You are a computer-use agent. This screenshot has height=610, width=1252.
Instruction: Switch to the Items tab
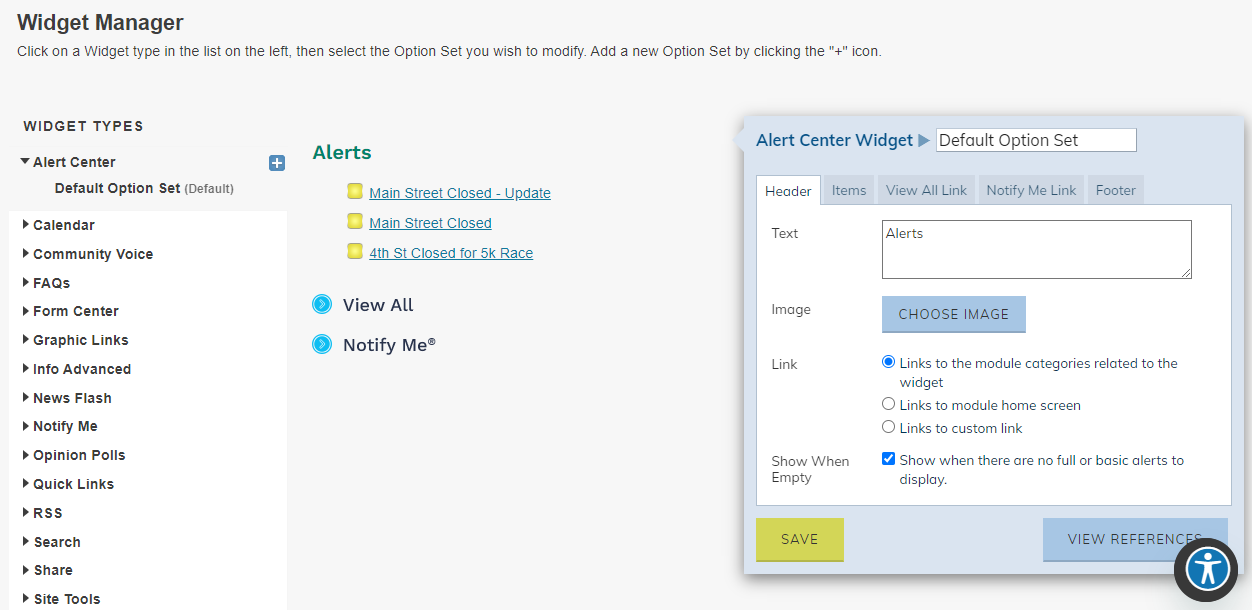[849, 190]
